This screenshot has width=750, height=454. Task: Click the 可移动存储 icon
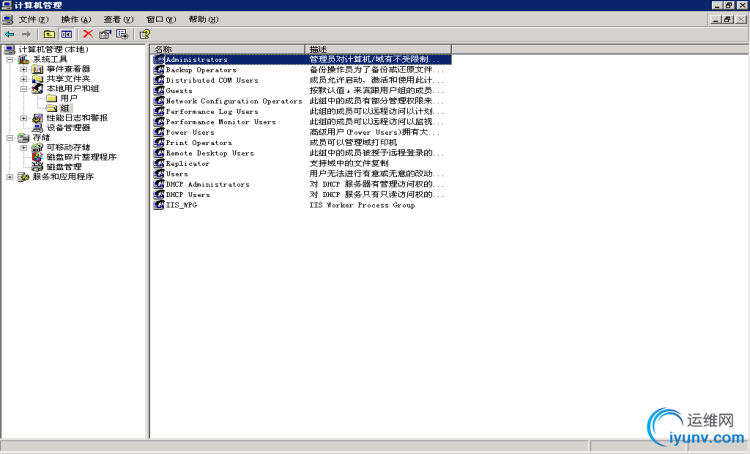click(x=37, y=147)
